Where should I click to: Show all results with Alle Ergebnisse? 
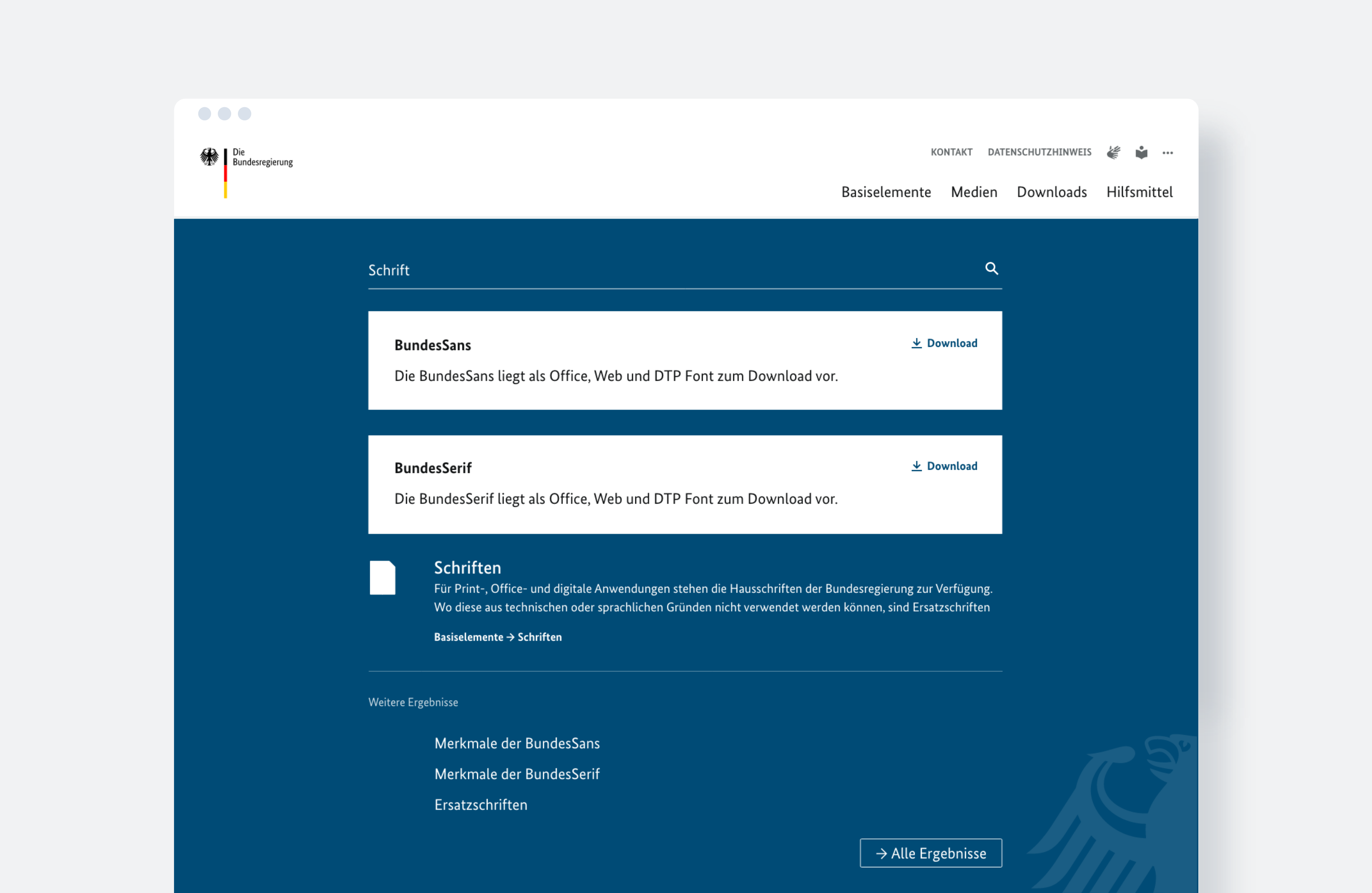[930, 853]
